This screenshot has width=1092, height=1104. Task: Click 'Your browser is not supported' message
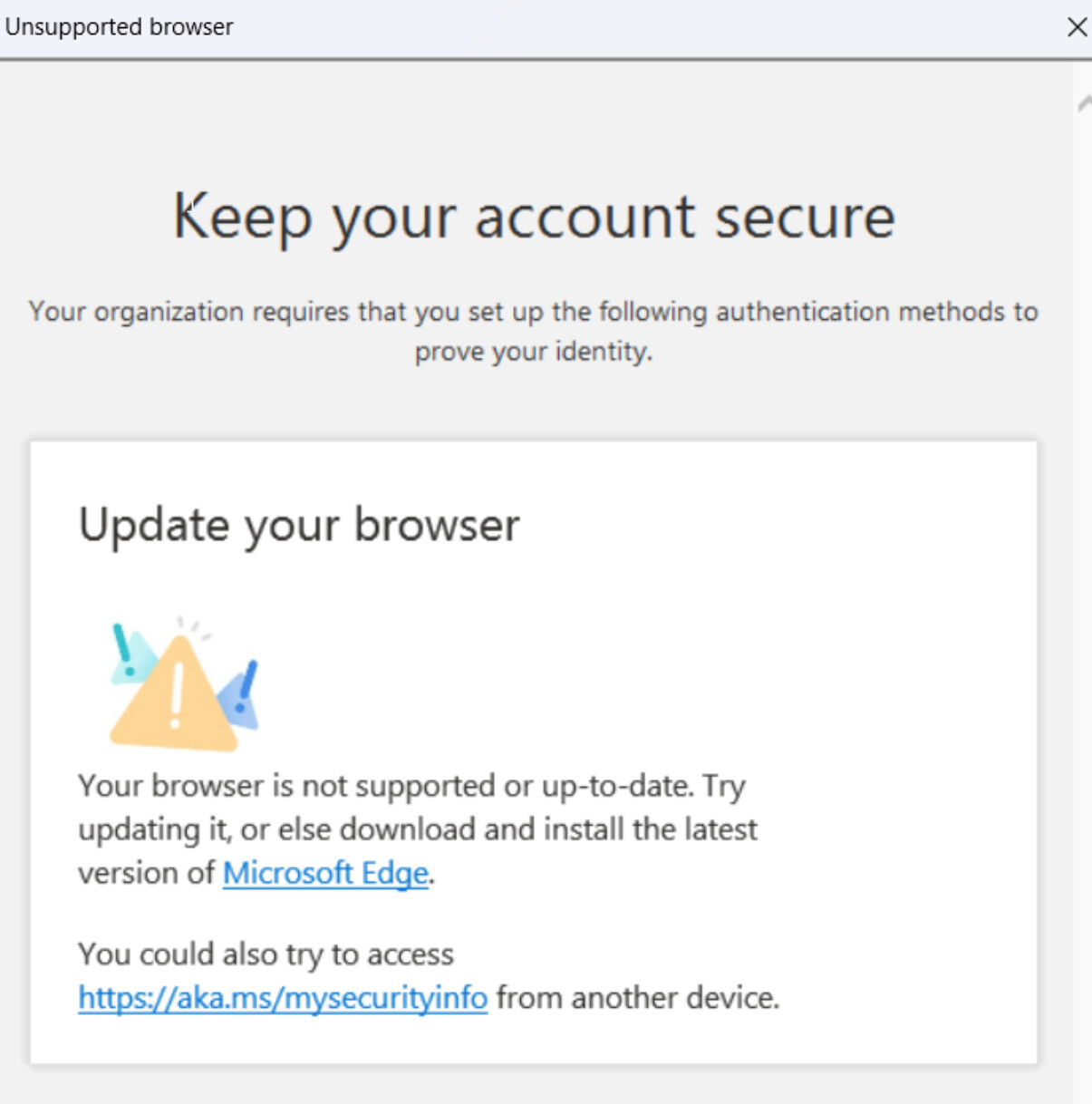tap(411, 786)
